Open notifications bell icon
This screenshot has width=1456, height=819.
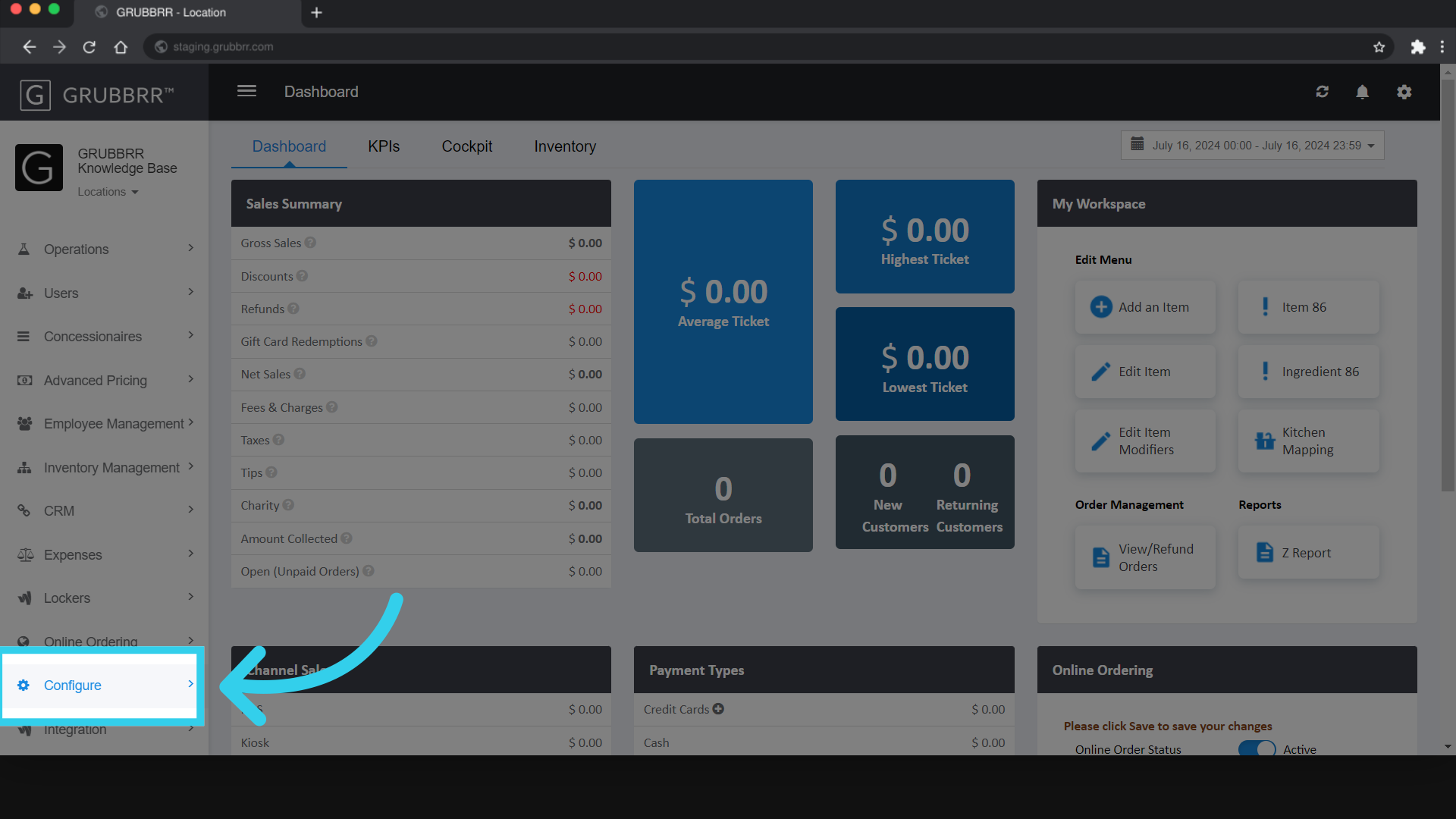point(1363,92)
